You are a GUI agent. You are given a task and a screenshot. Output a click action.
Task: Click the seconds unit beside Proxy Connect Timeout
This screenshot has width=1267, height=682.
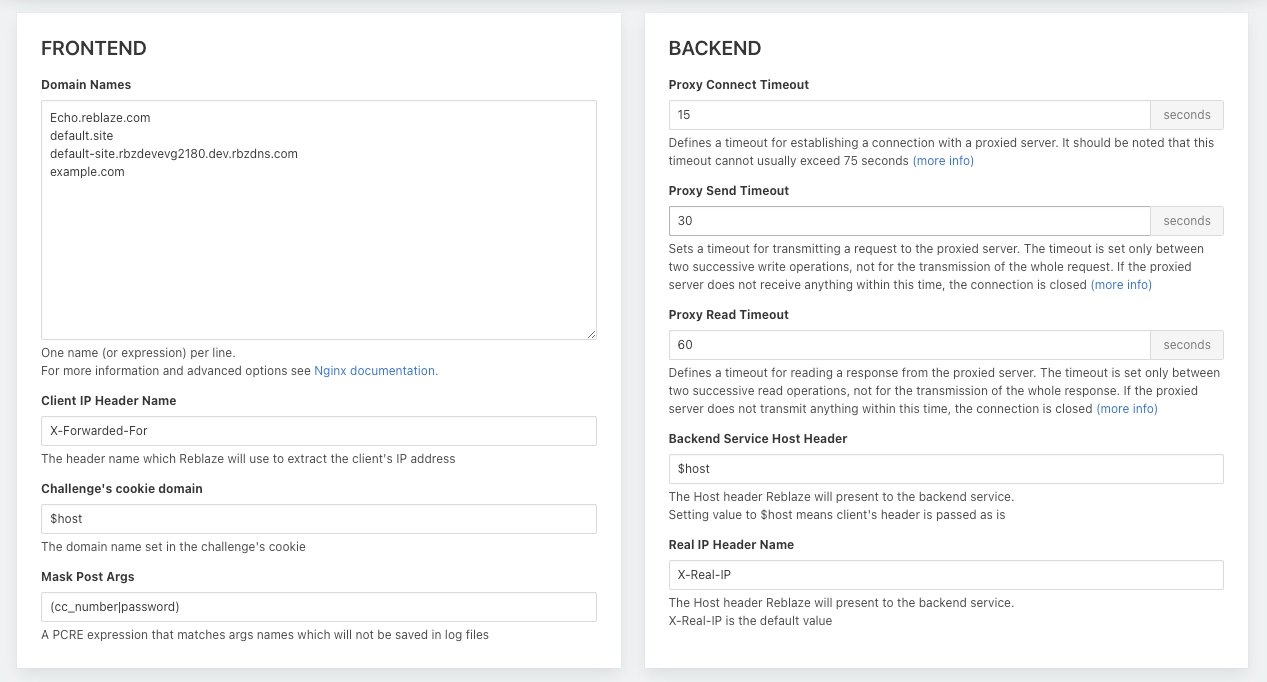(1187, 115)
